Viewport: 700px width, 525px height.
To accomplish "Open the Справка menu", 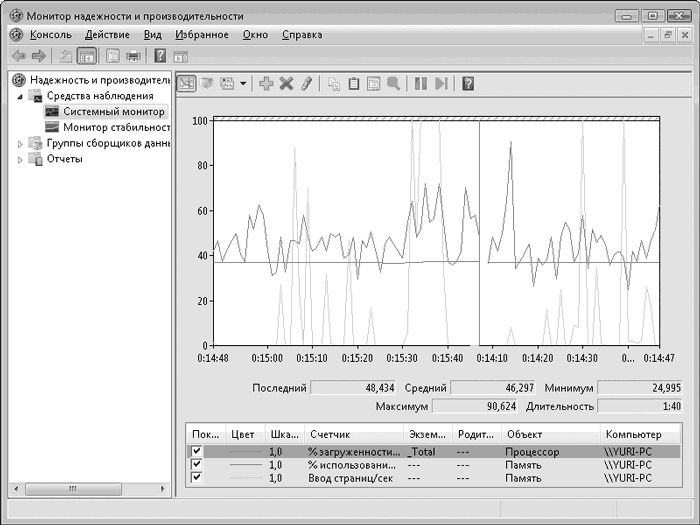I will coord(301,35).
